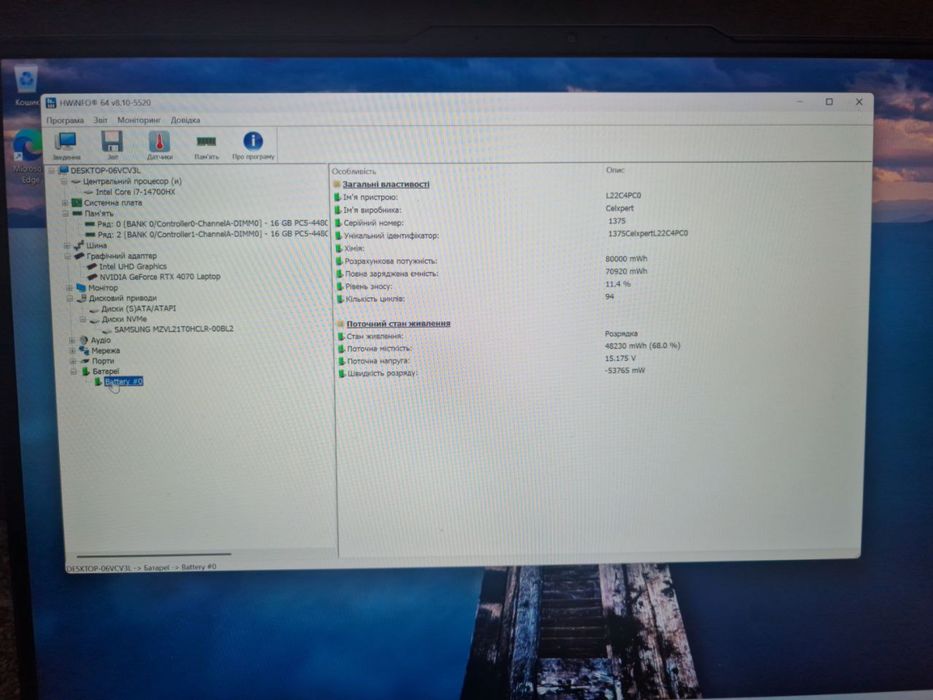This screenshot has width=933, height=700.
Task: Click the 80000 mWh design capacity value
Action: (626, 259)
